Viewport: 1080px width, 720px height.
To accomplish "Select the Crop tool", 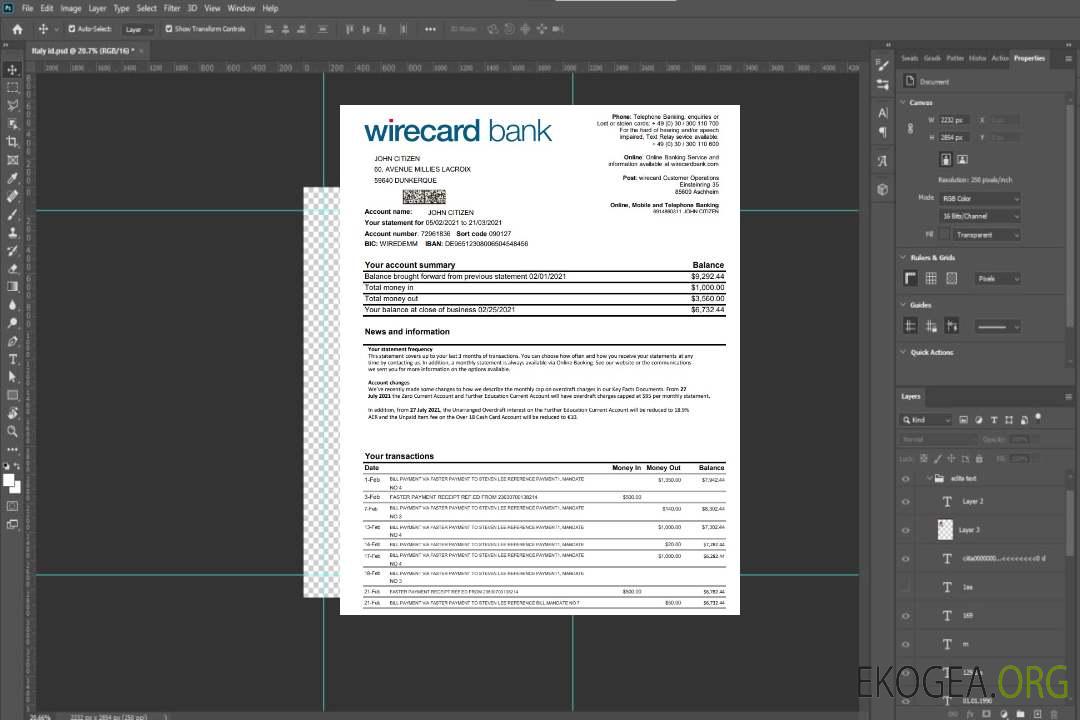I will point(12,142).
